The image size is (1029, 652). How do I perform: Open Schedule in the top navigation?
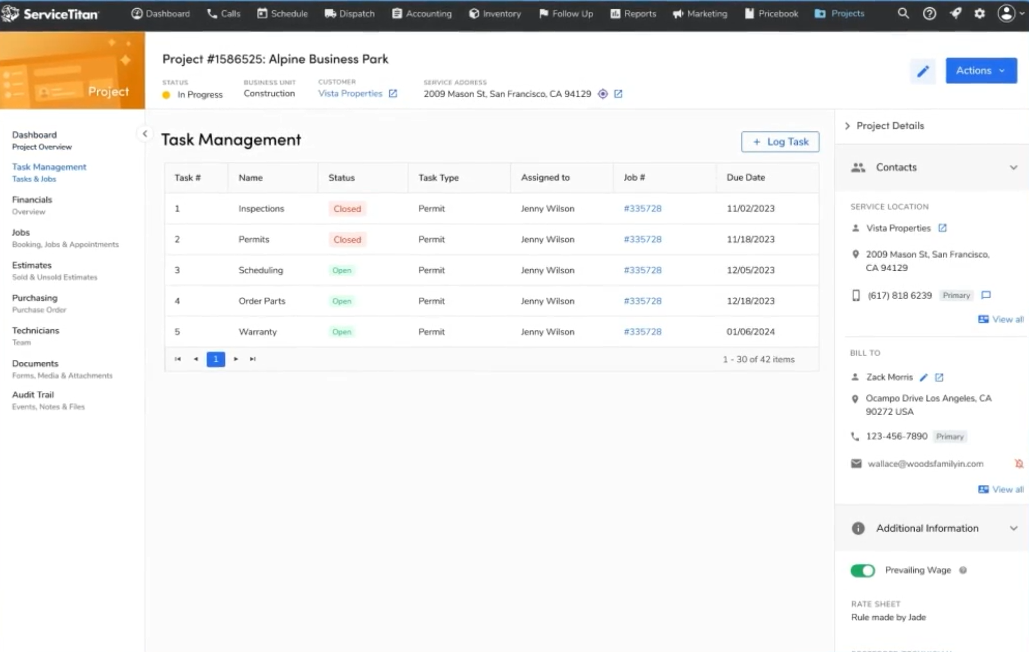coord(282,13)
